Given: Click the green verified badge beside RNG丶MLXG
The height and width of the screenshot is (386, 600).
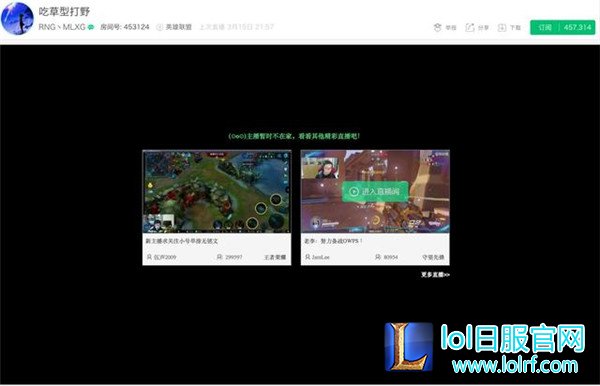Looking at the screenshot, I should (91, 27).
